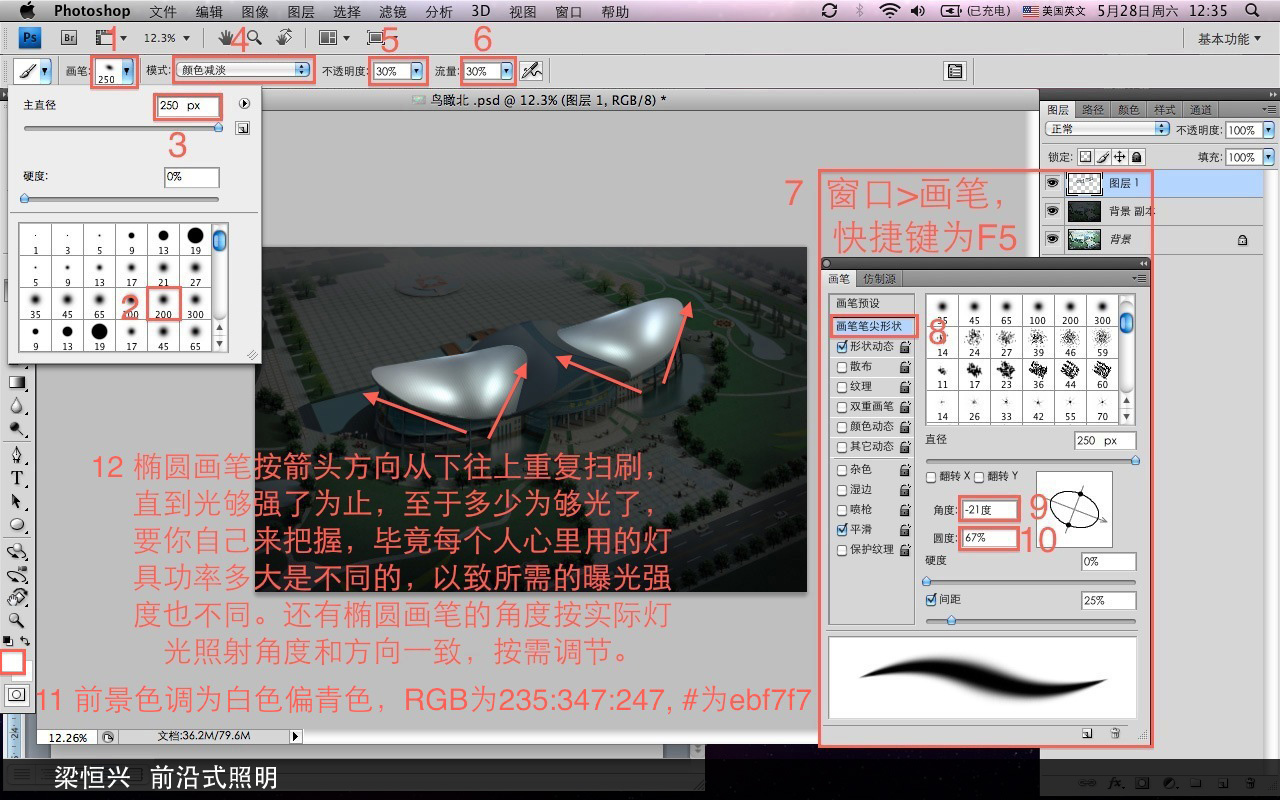The height and width of the screenshot is (800, 1280).
Task: Switch to 通道 tab
Action: click(1201, 110)
